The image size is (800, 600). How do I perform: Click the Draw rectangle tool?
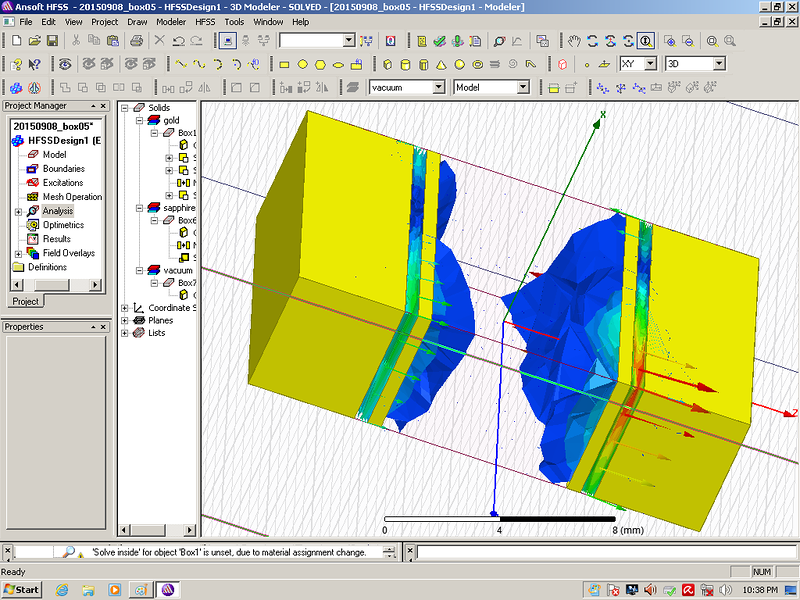click(284, 64)
